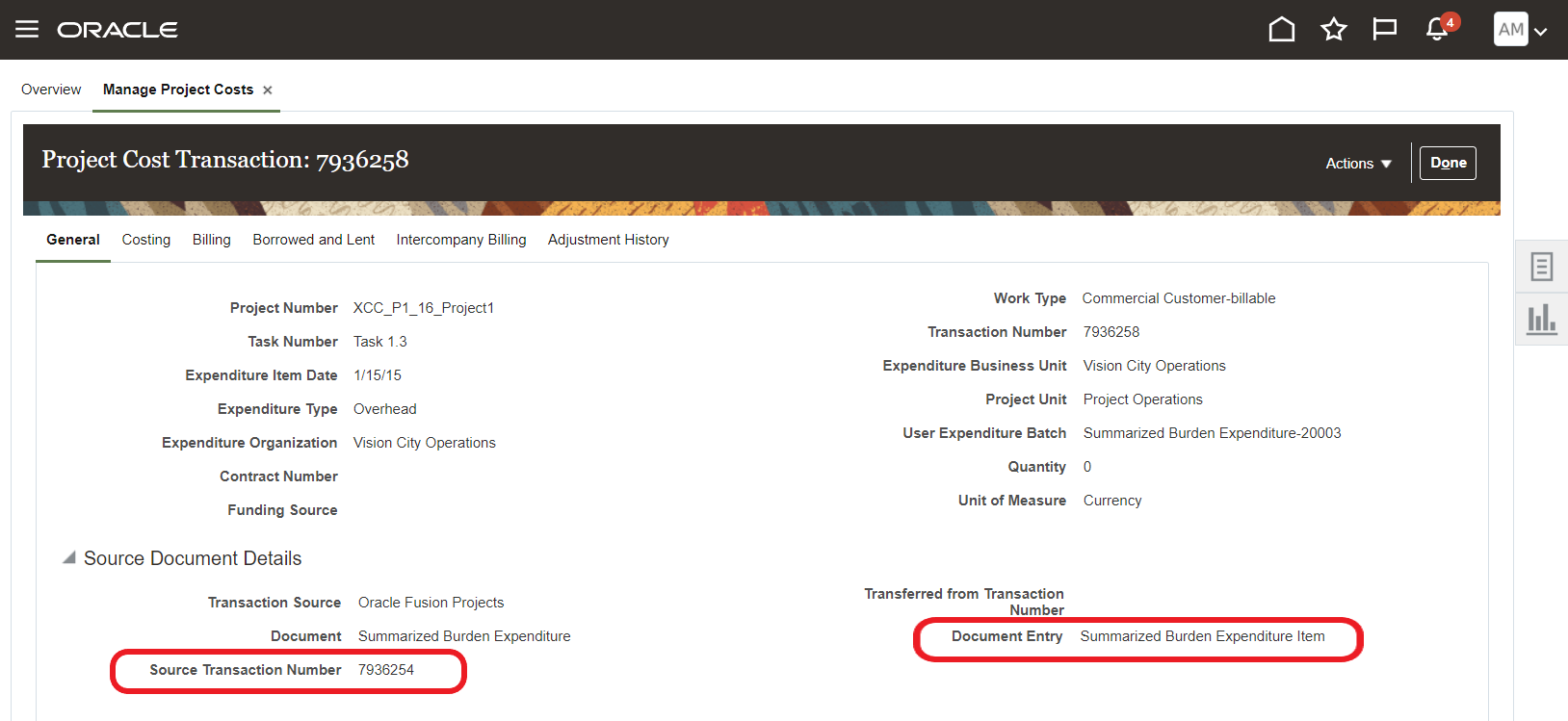Click the Funding Source label
Viewport: 1568px width, 721px height.
point(282,510)
